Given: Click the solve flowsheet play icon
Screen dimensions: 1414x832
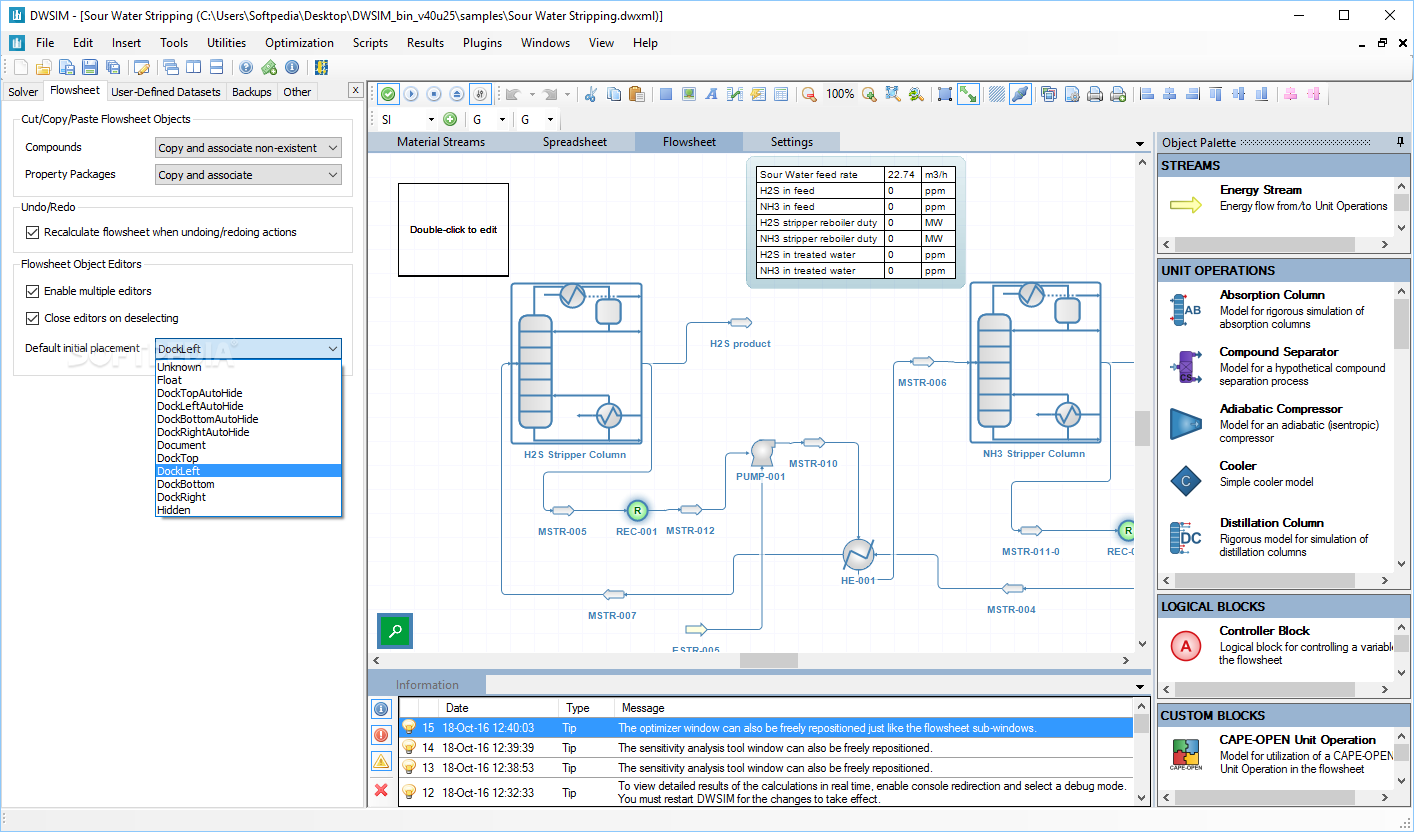Looking at the screenshot, I should [x=411, y=94].
